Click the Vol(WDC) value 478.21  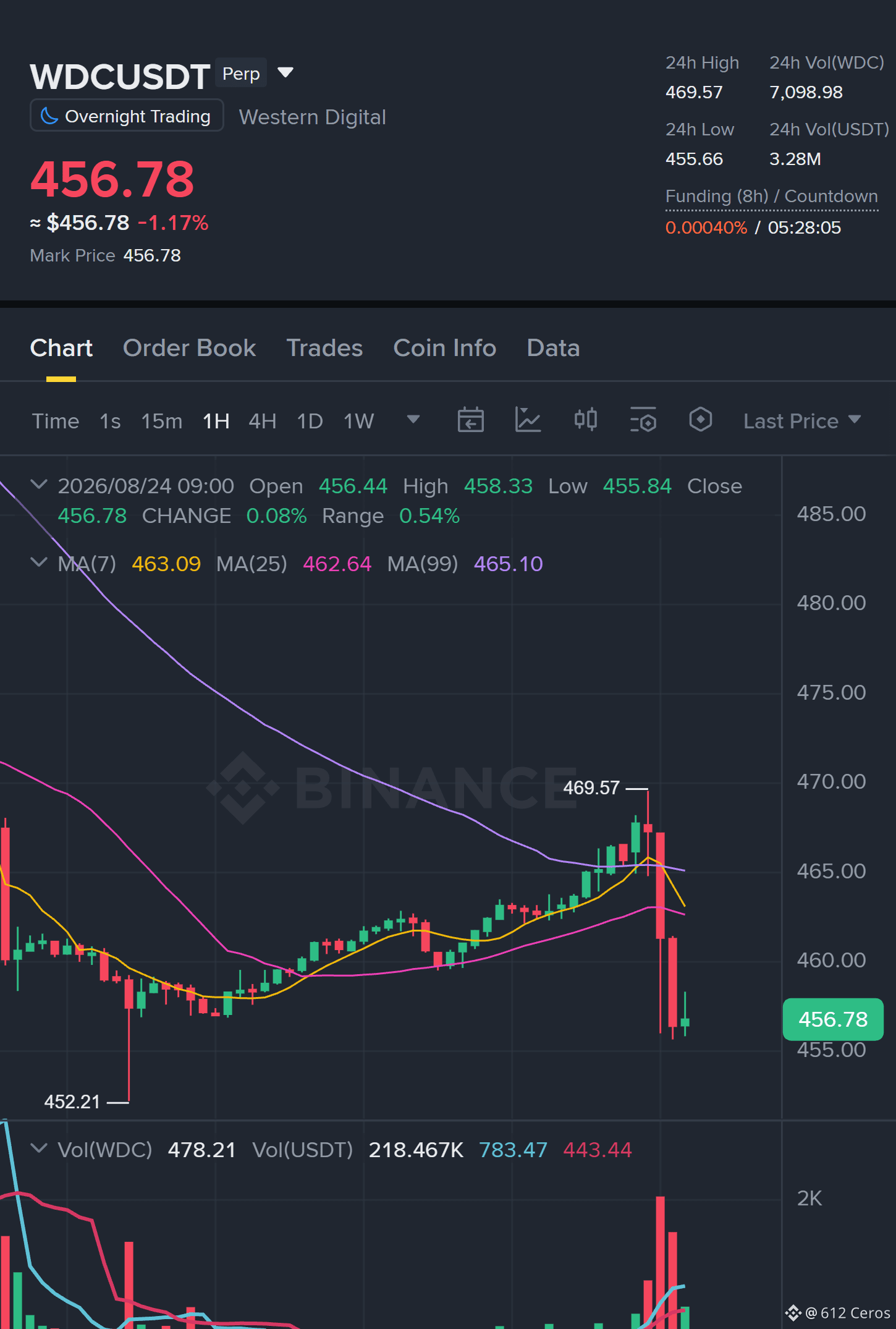[x=202, y=1150]
